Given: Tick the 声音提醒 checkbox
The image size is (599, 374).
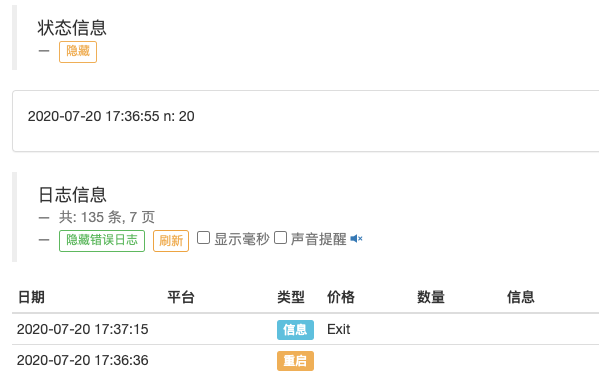Looking at the screenshot, I should [280, 238].
